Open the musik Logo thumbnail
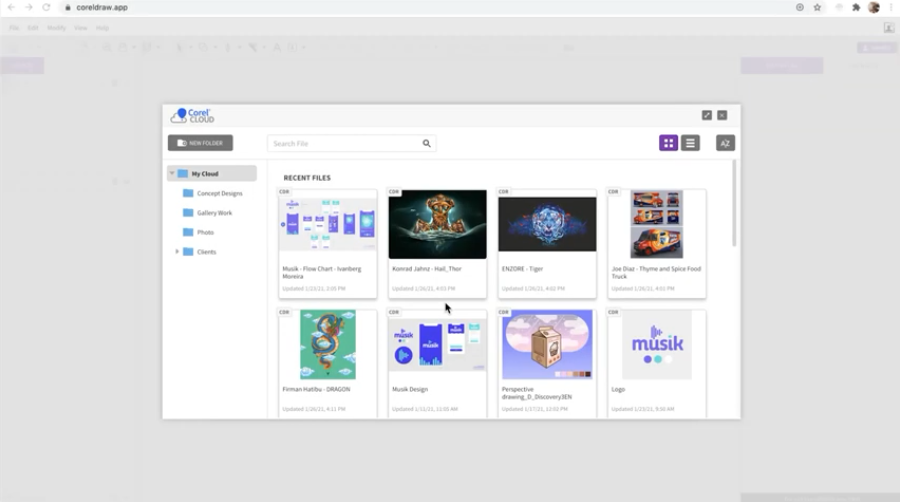Image resolution: width=900 pixels, height=502 pixels. (x=657, y=345)
